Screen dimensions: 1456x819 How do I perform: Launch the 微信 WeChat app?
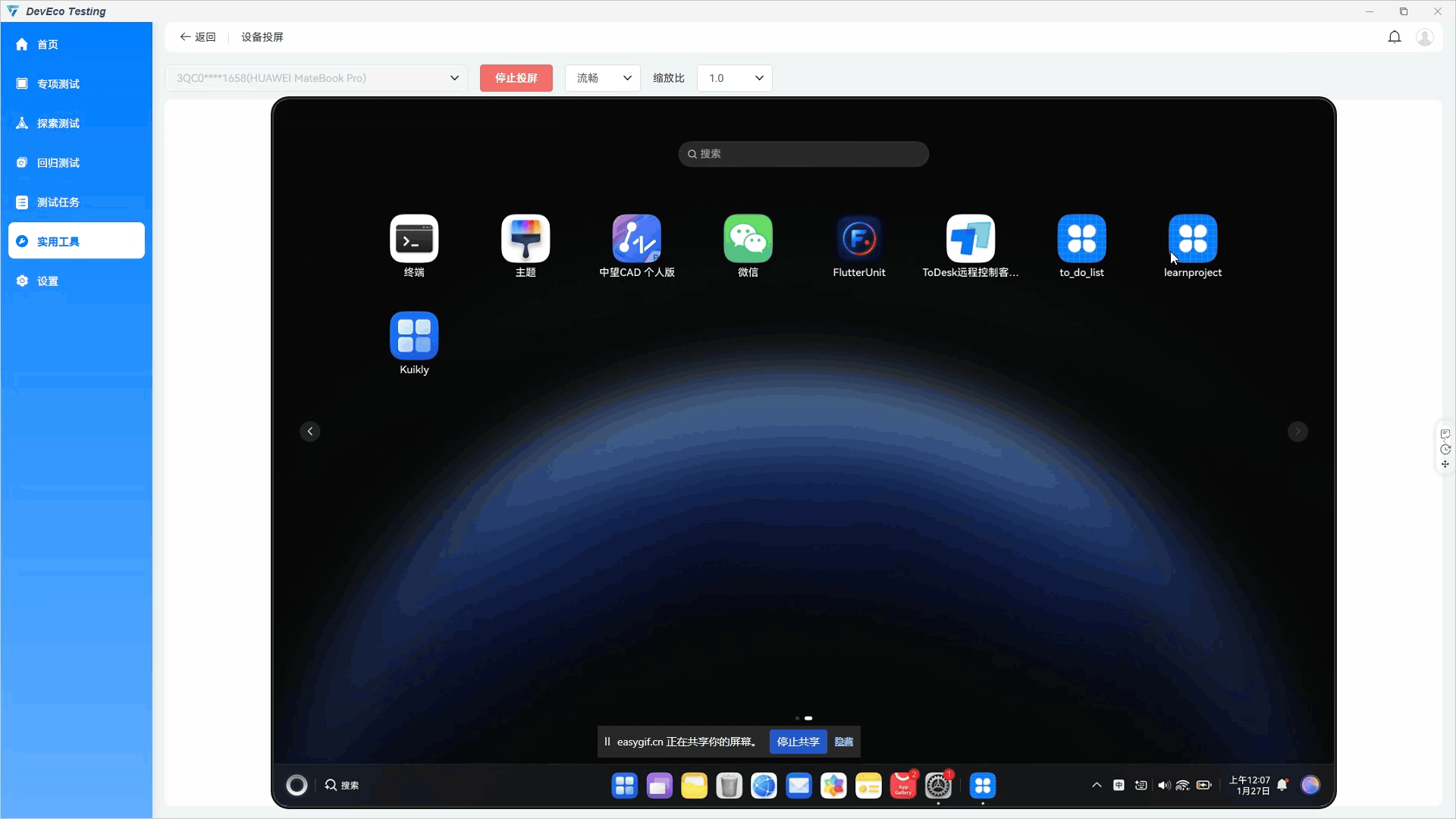pos(748,239)
